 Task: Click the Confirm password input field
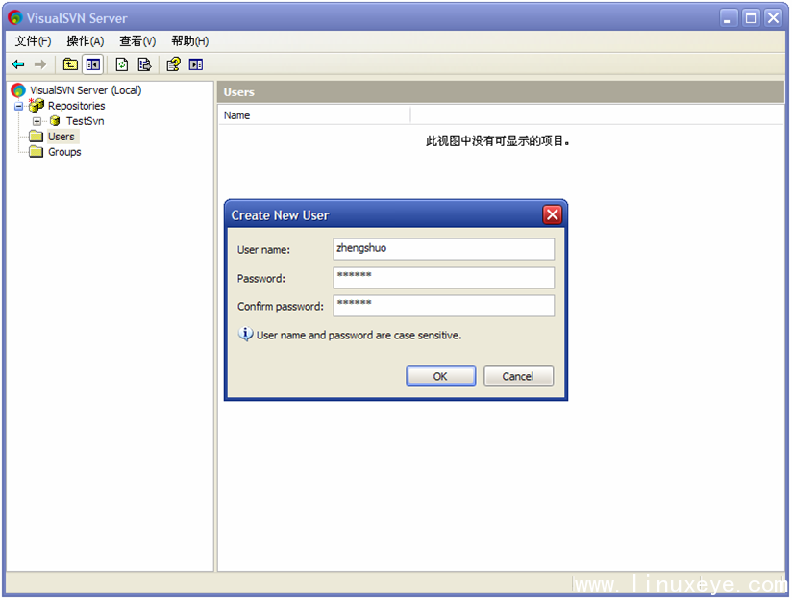coord(444,306)
